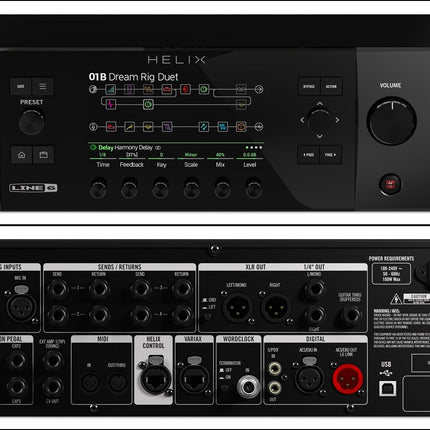The width and height of the screenshot is (430, 430).
Task: Select the purple wedge block in bottom path
Action: (x=167, y=127)
